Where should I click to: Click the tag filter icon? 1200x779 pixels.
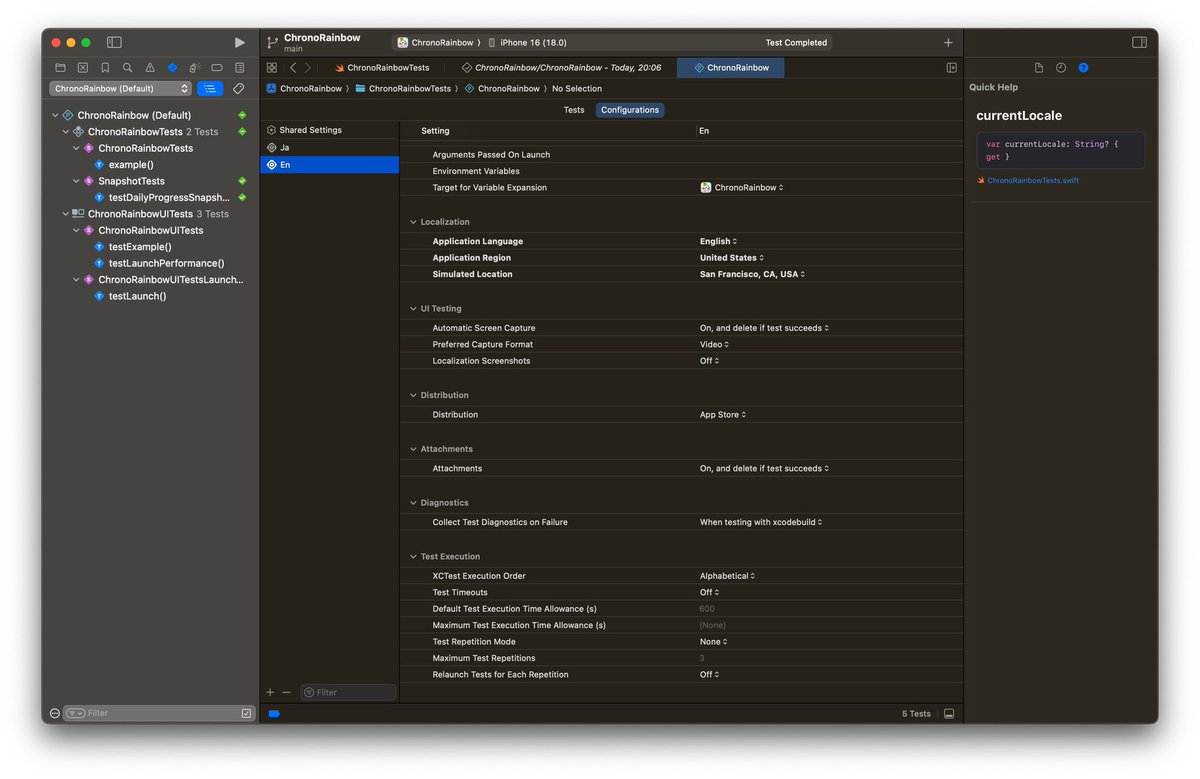[x=238, y=88]
